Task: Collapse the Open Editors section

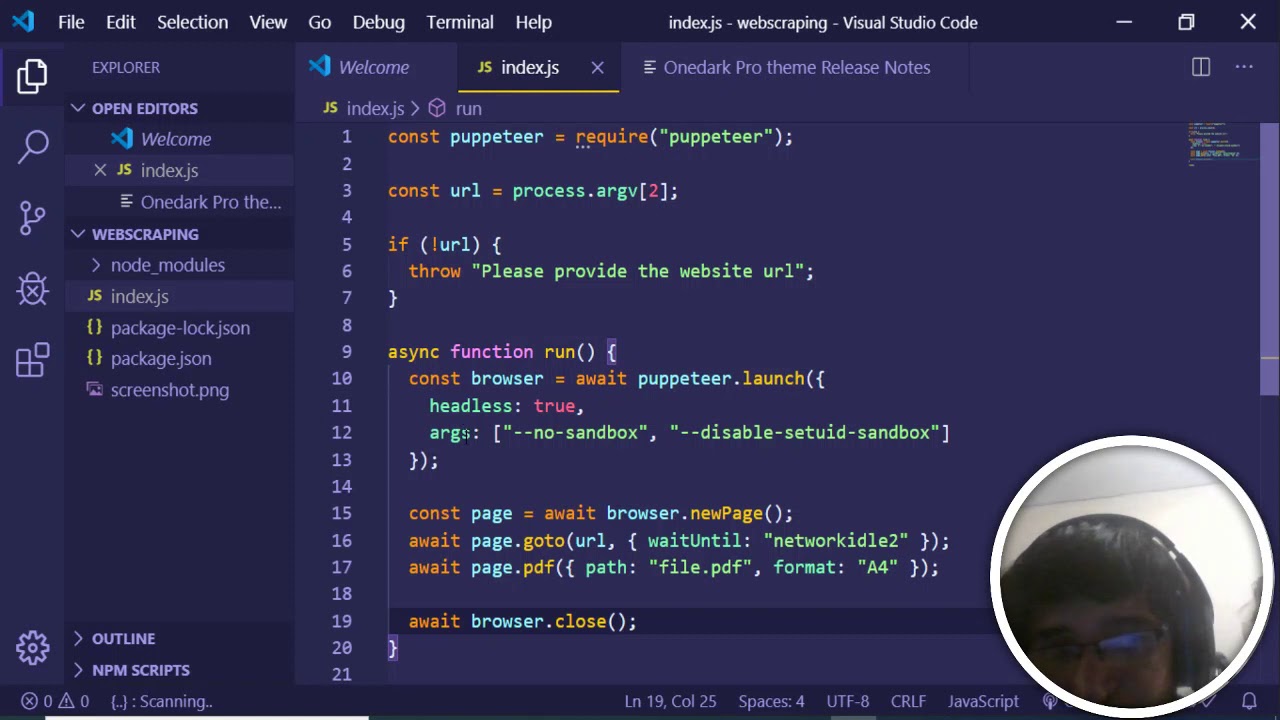Action: click(x=144, y=108)
